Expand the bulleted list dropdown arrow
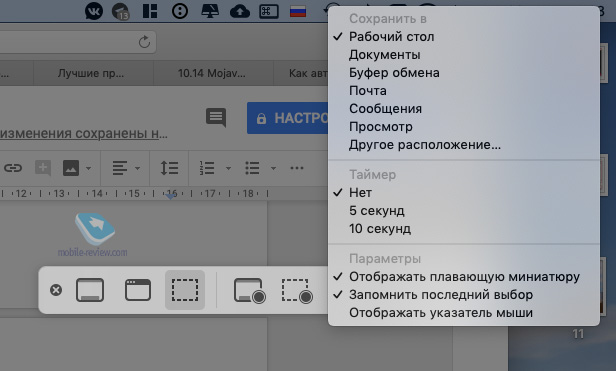The width and height of the screenshot is (616, 371). pos(273,169)
